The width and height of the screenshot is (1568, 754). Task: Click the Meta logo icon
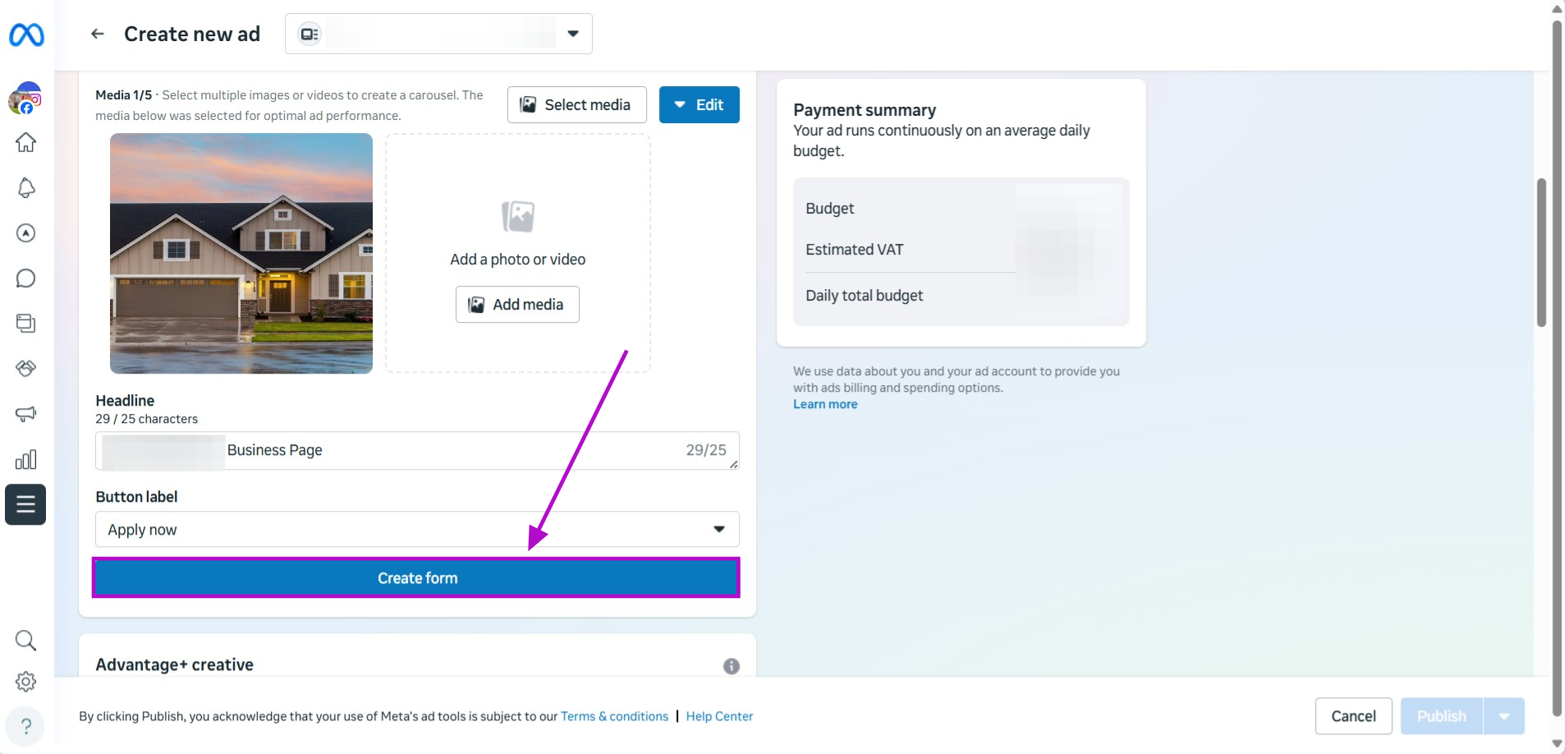tap(26, 34)
